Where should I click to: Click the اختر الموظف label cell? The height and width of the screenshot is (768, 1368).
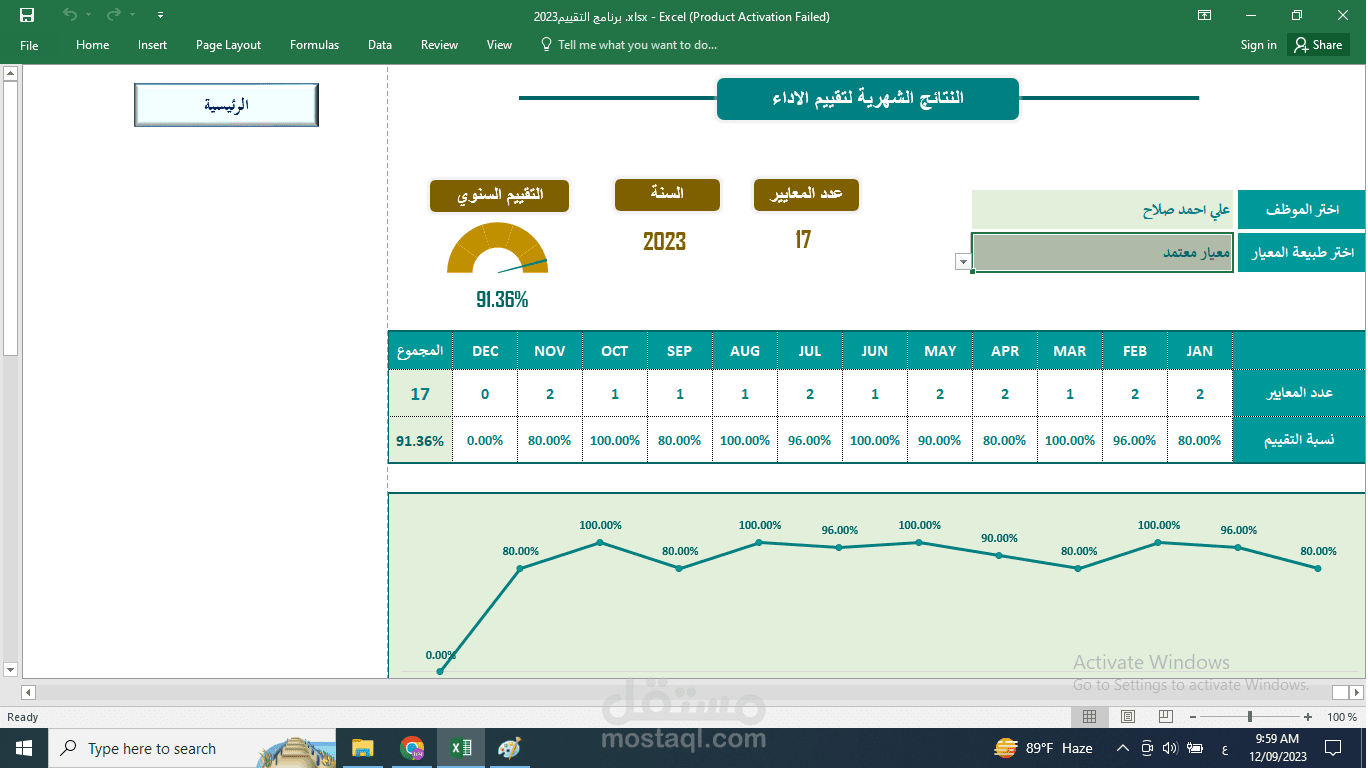click(x=1301, y=210)
